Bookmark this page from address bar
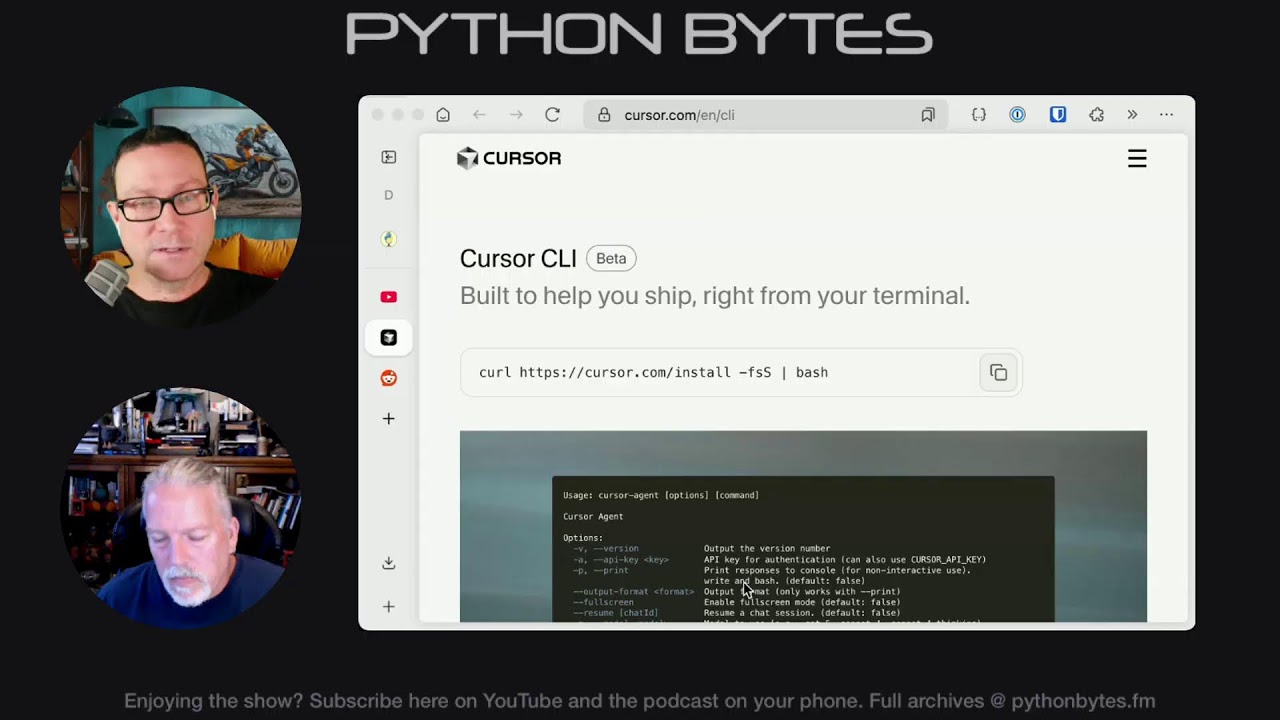The image size is (1280, 720). [928, 115]
